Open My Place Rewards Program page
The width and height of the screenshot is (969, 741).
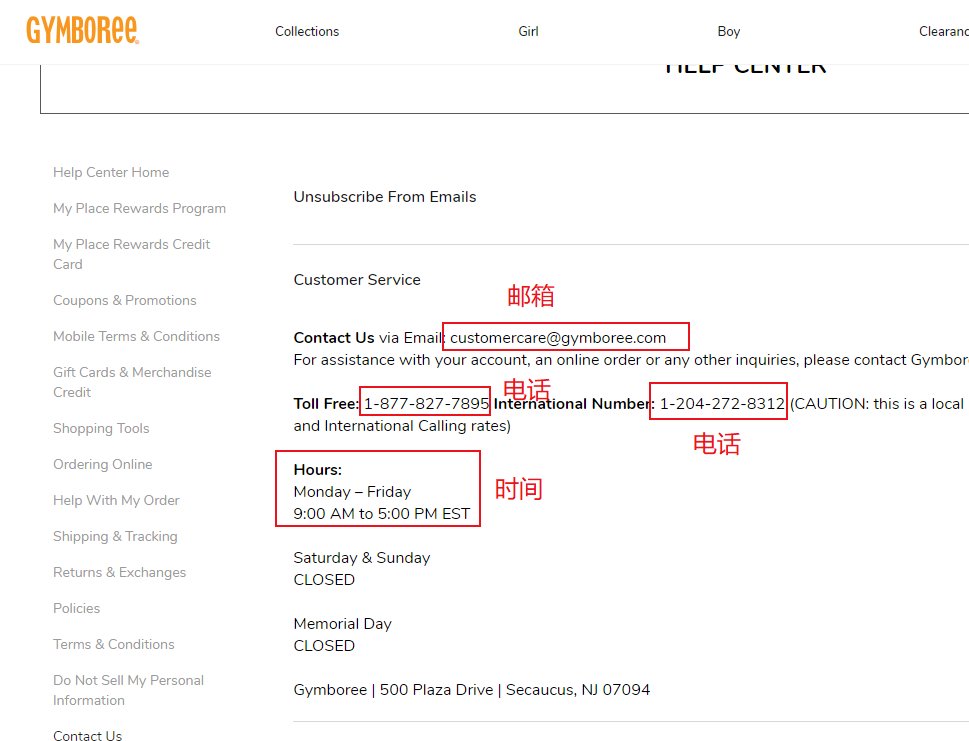(x=139, y=208)
